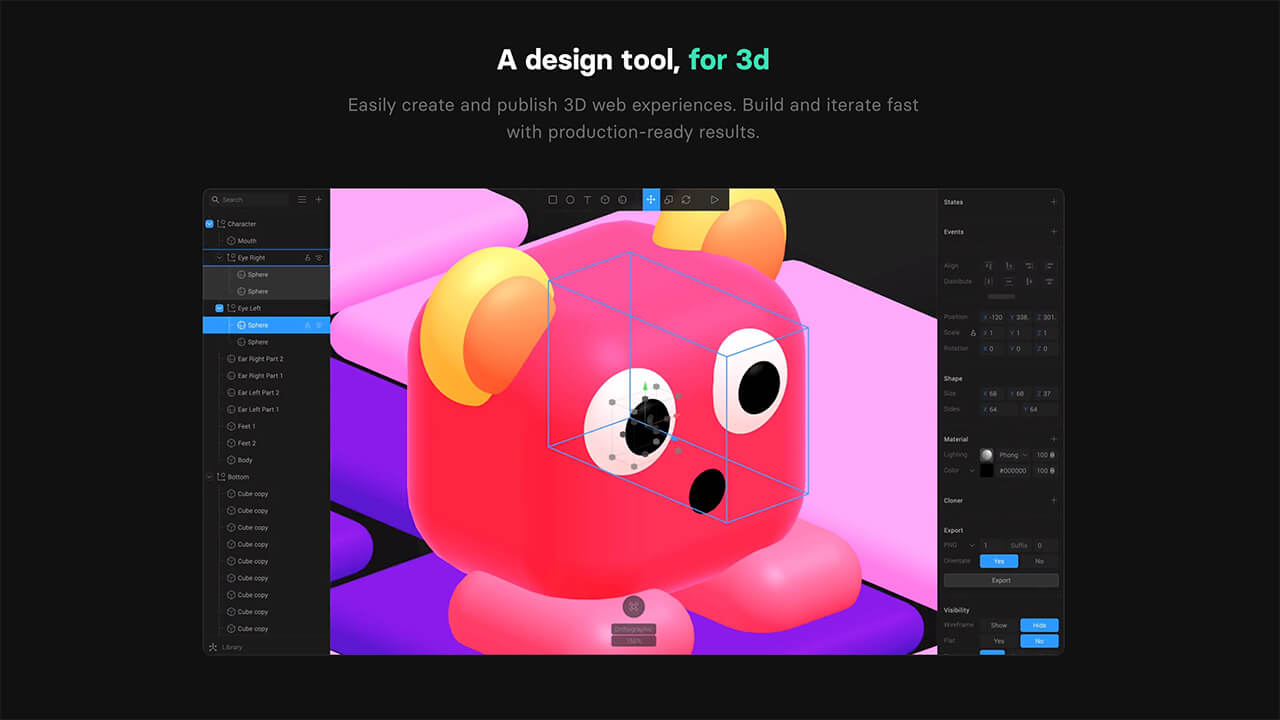Select the move transform tool

pyautogui.click(x=651, y=200)
